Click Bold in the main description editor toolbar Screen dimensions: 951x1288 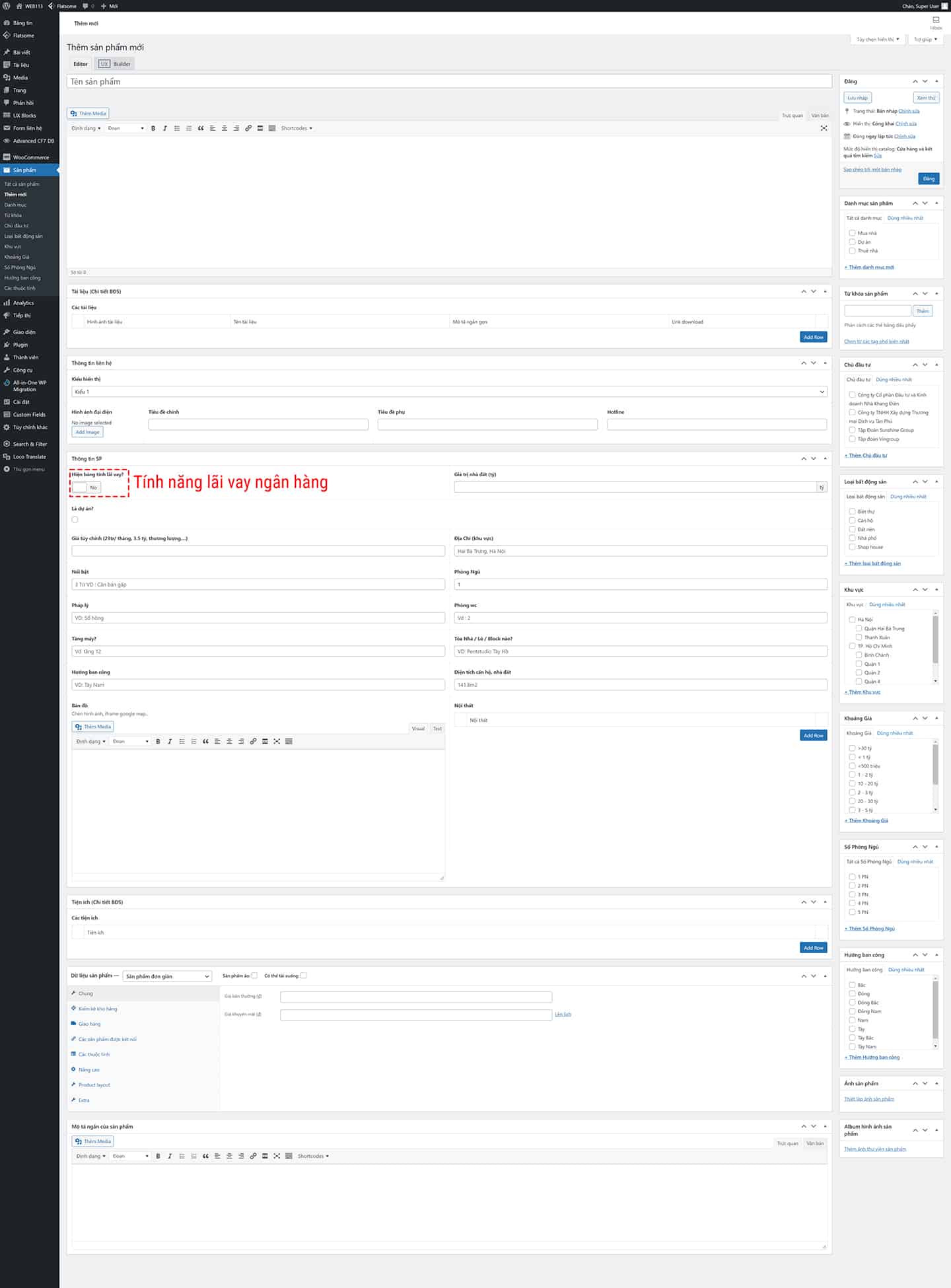pos(153,128)
